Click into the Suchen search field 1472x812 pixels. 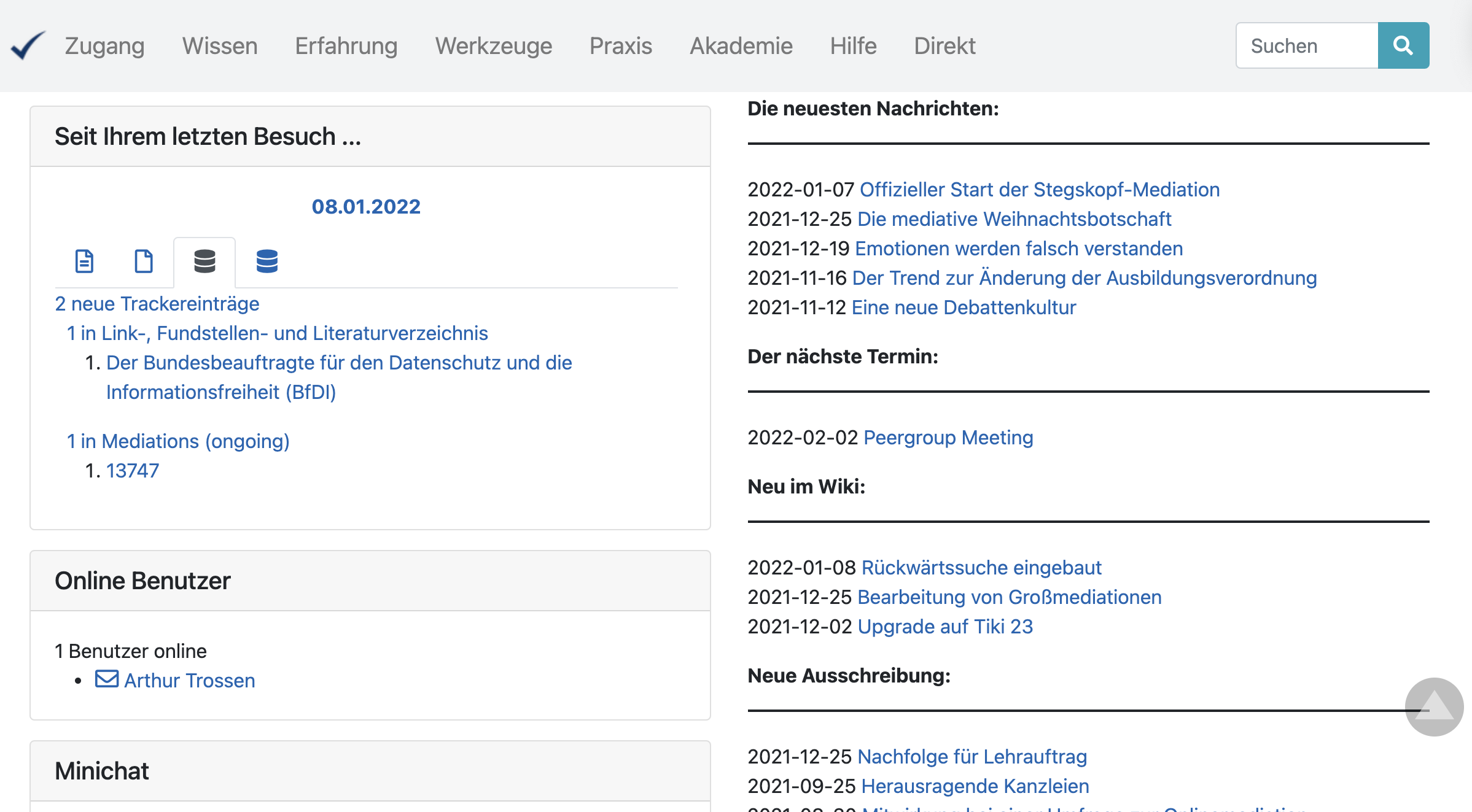1306,46
